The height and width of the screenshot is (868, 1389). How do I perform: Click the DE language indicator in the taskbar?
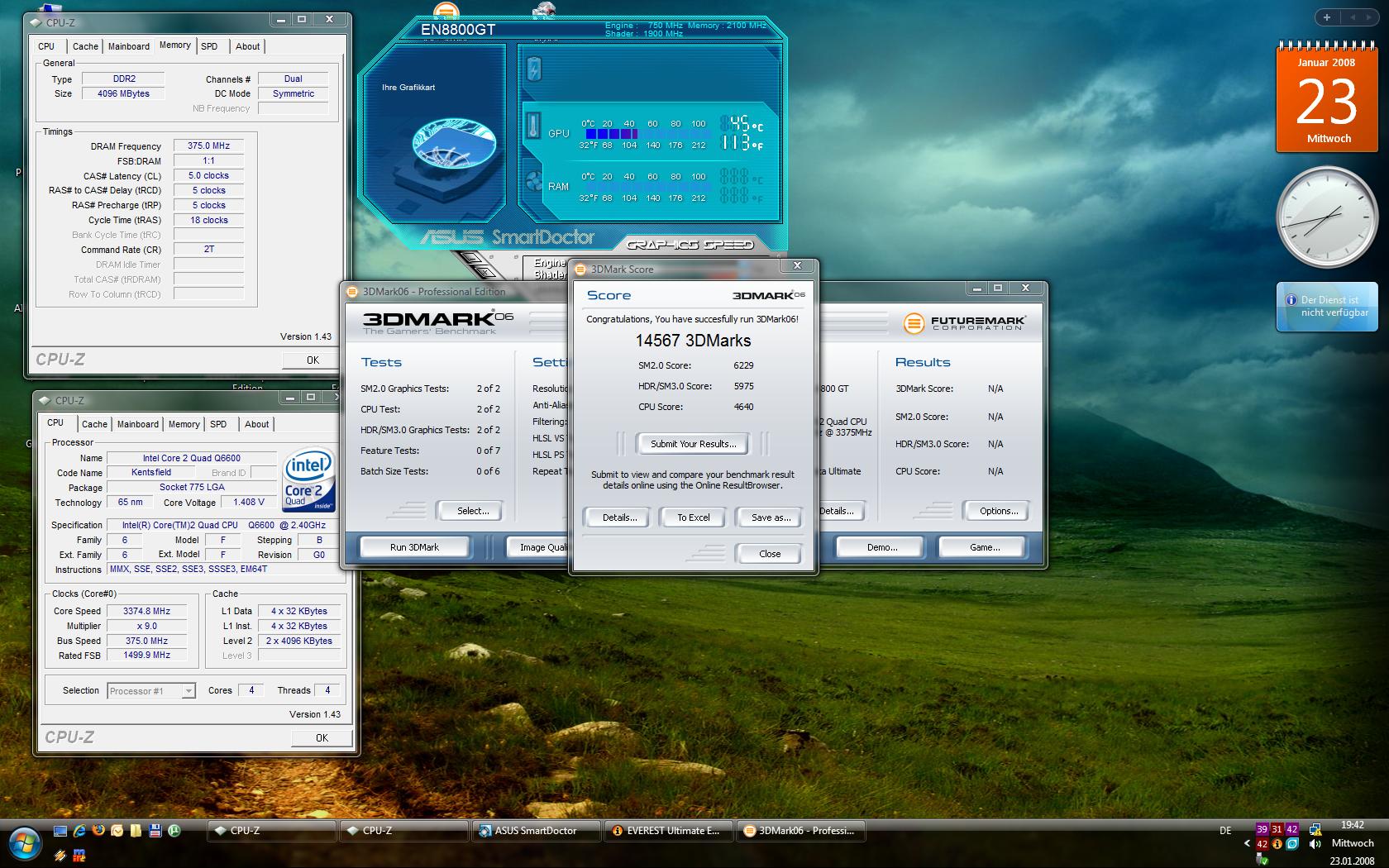[x=1225, y=831]
